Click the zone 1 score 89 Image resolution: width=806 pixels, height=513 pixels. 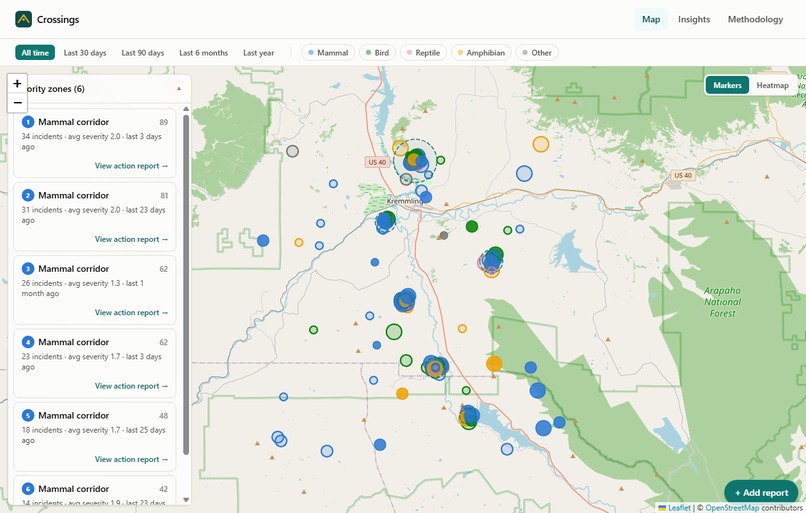pyautogui.click(x=163, y=122)
